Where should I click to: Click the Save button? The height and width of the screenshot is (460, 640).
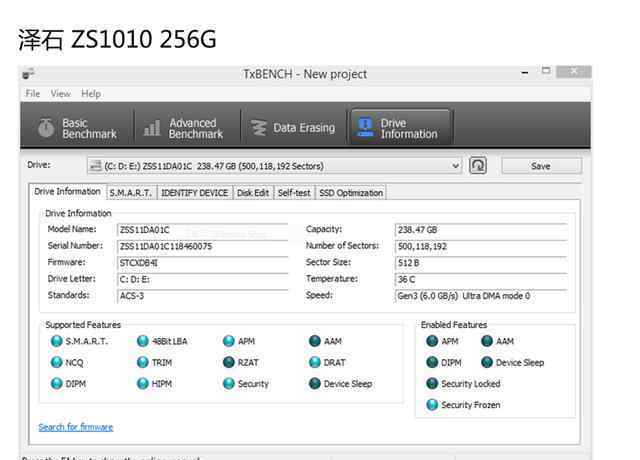tap(541, 166)
